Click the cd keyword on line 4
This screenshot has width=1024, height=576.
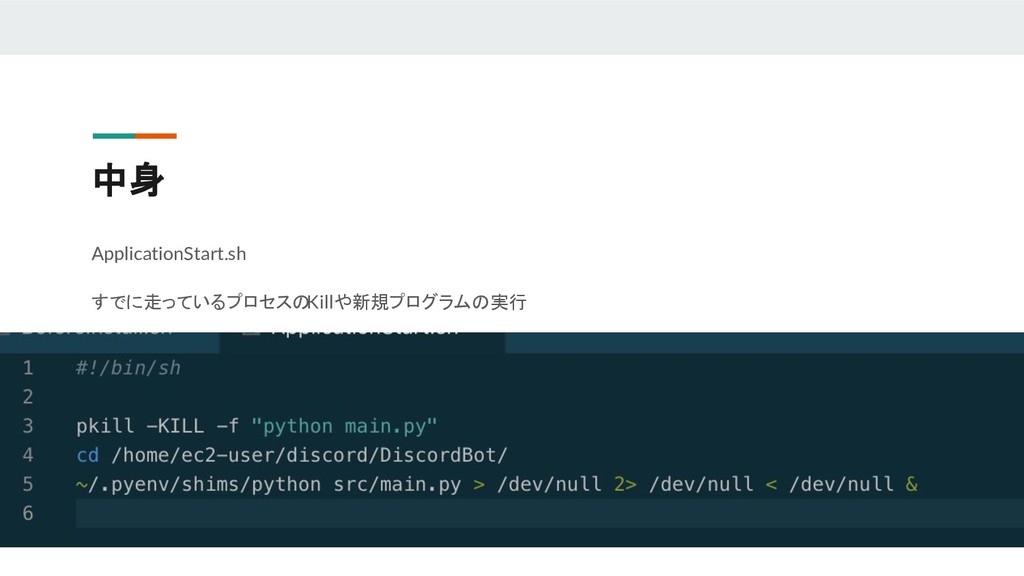click(88, 455)
